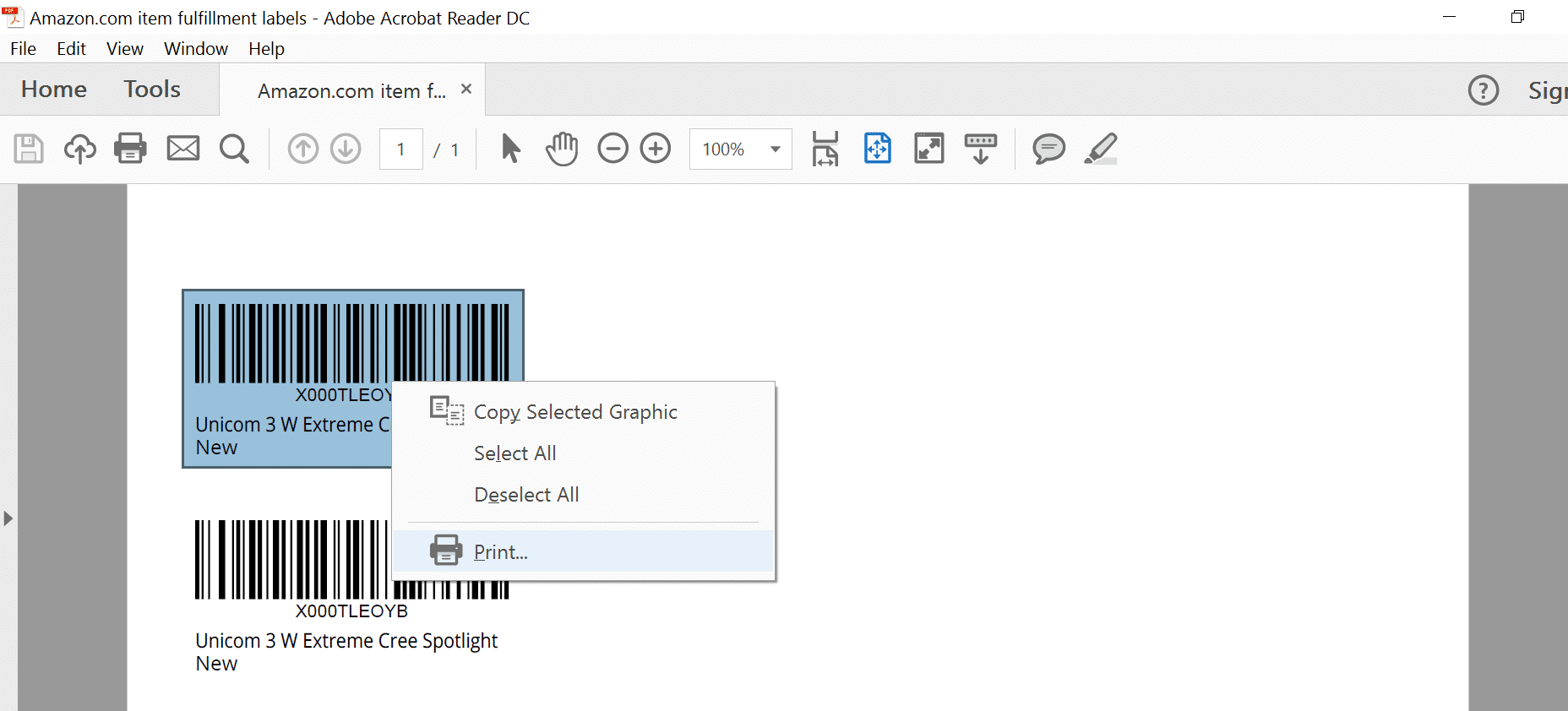Viewport: 1568px width, 711px height.
Task: Open Help with the question mark icon
Action: [x=1484, y=90]
